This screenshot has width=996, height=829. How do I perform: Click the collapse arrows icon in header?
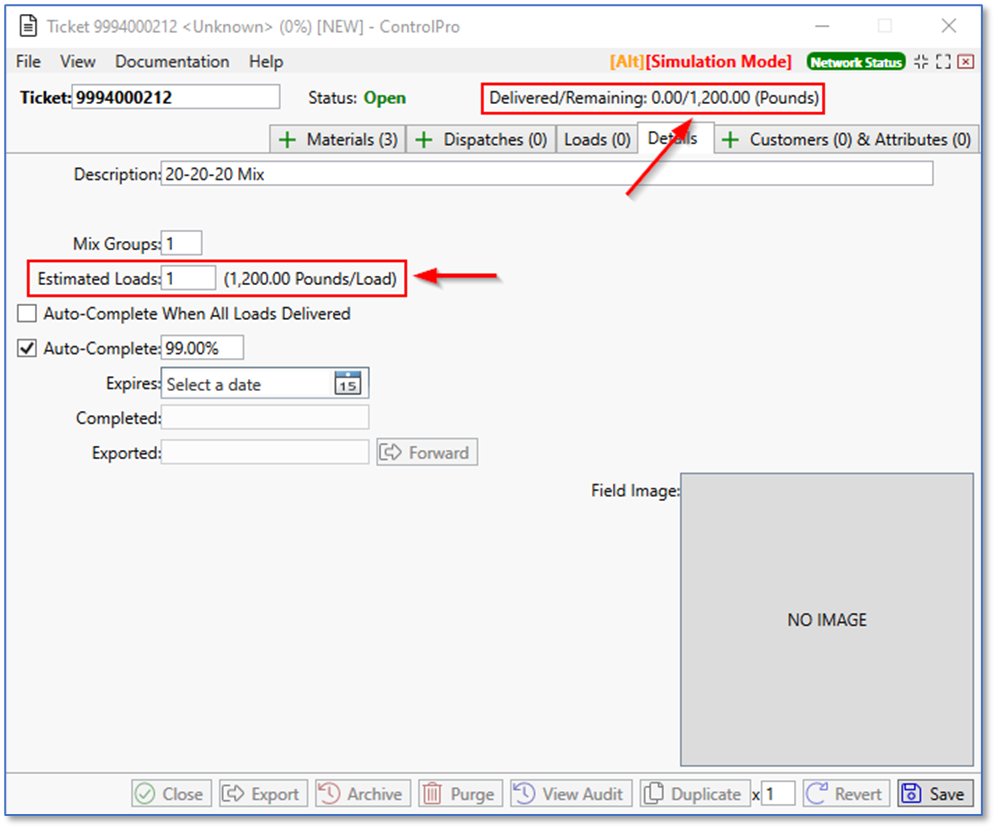click(x=921, y=62)
